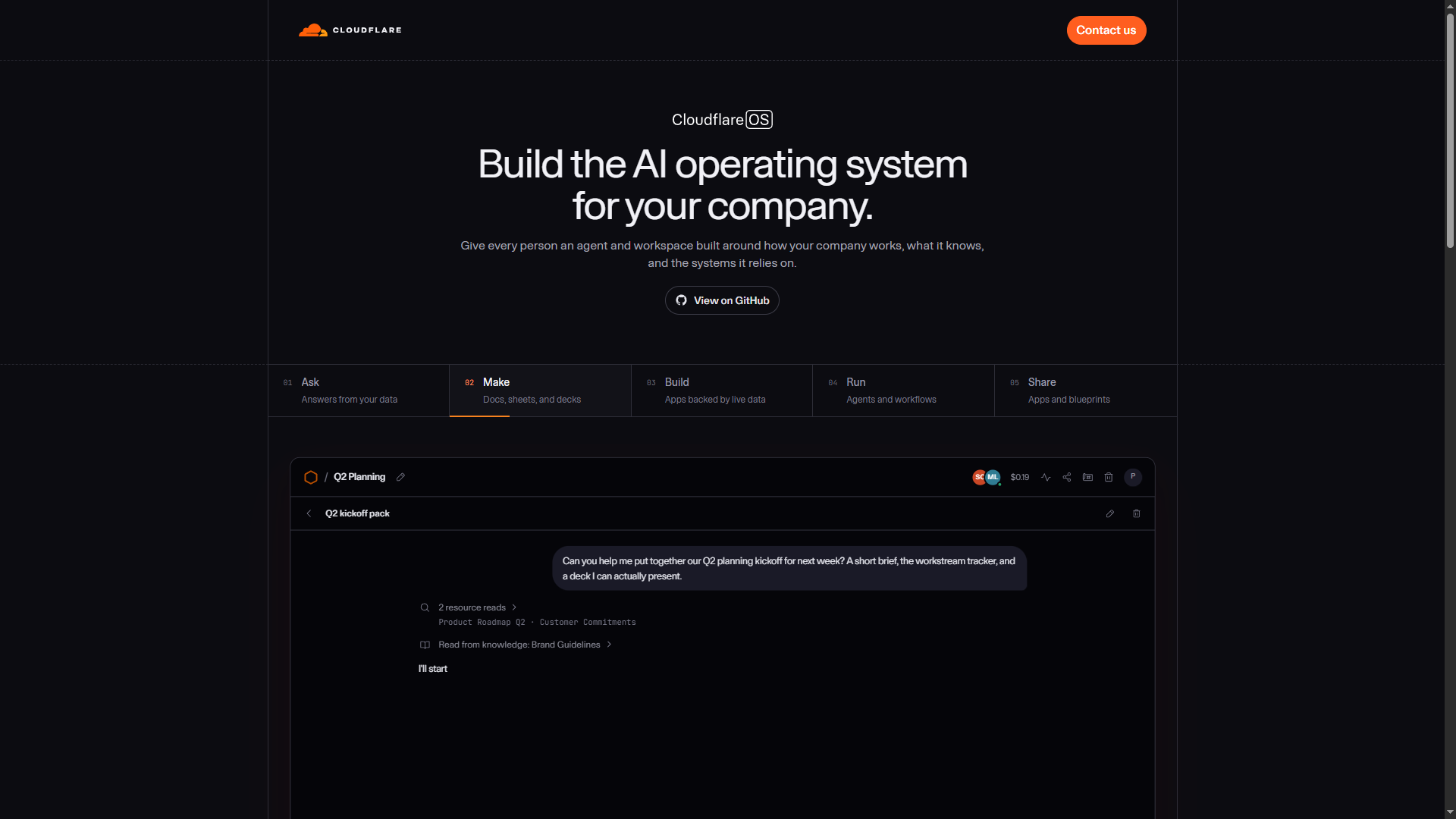The image size is (1456, 819).
Task: Click the trash icon in Q2 kickoff pack row
Action: tap(1137, 513)
